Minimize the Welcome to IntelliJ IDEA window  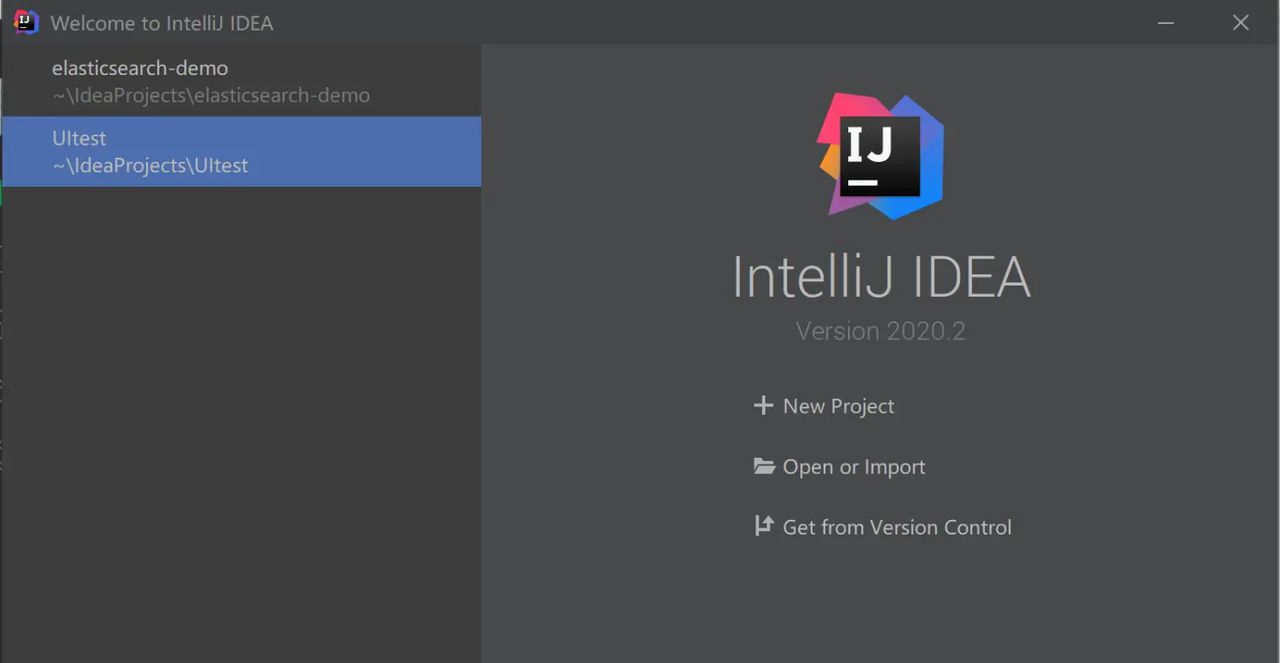tap(1165, 22)
